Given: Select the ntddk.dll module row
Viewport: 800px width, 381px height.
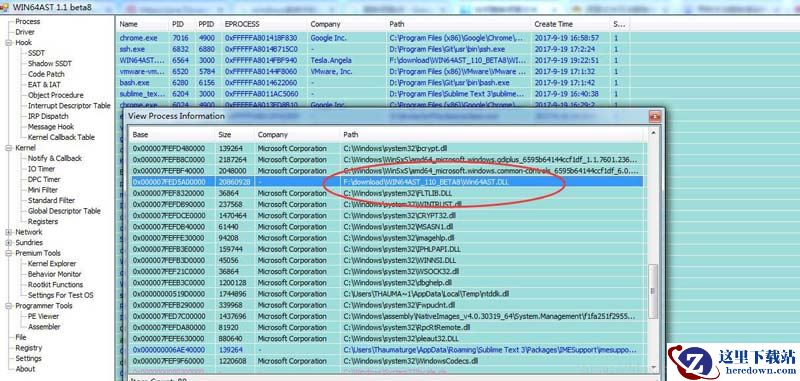Looking at the screenshot, I should (387, 294).
